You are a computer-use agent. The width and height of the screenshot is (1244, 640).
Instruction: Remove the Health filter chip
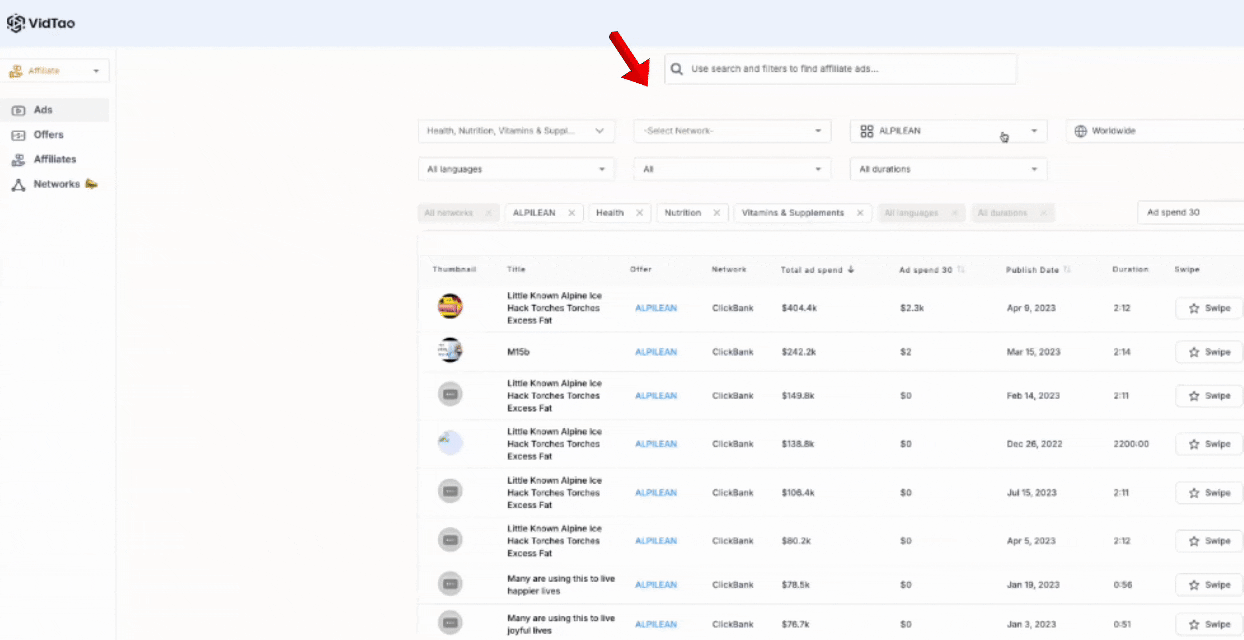[x=639, y=213]
